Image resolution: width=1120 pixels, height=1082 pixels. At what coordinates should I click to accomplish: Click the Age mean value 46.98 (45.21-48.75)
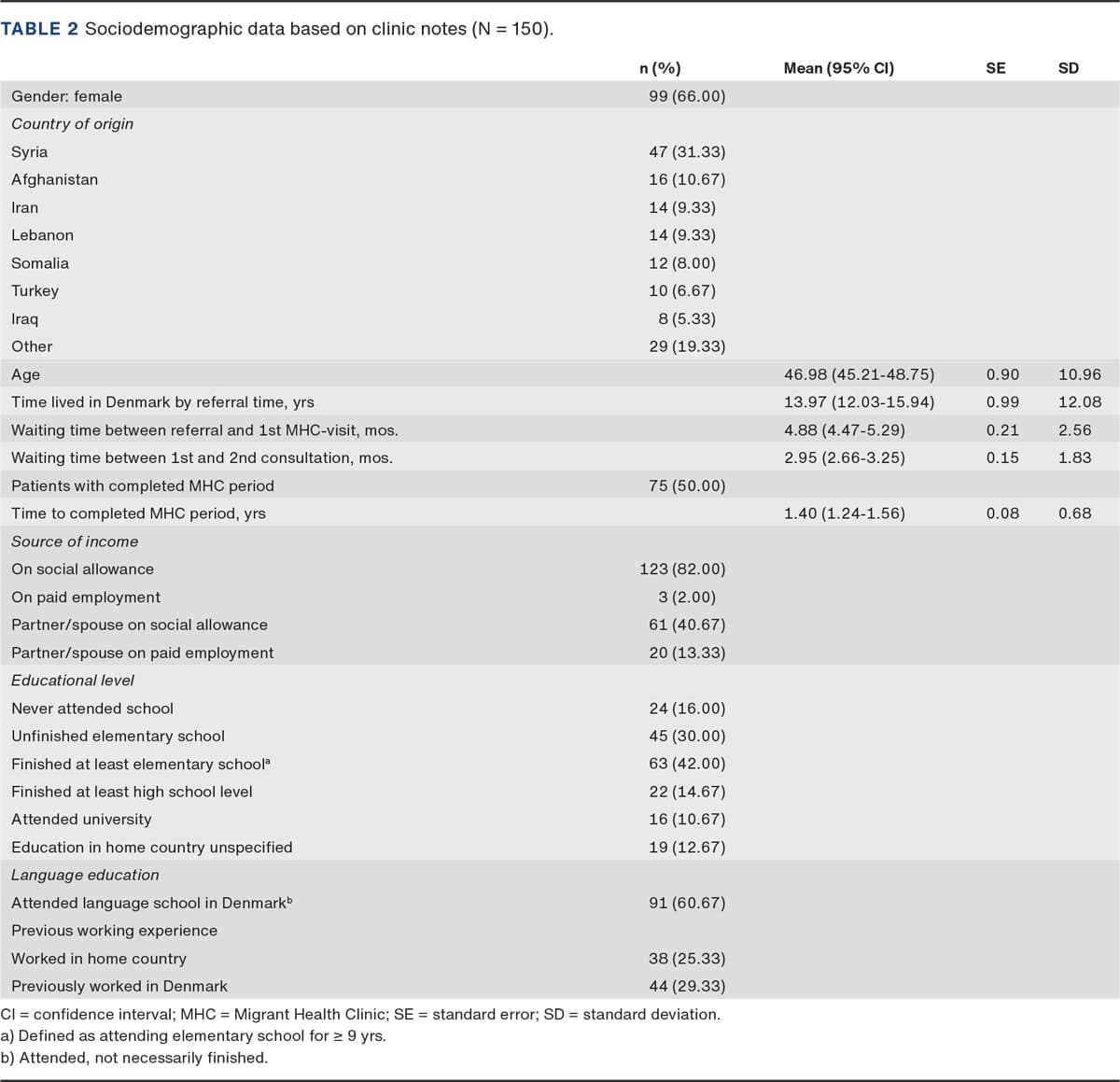click(x=859, y=374)
